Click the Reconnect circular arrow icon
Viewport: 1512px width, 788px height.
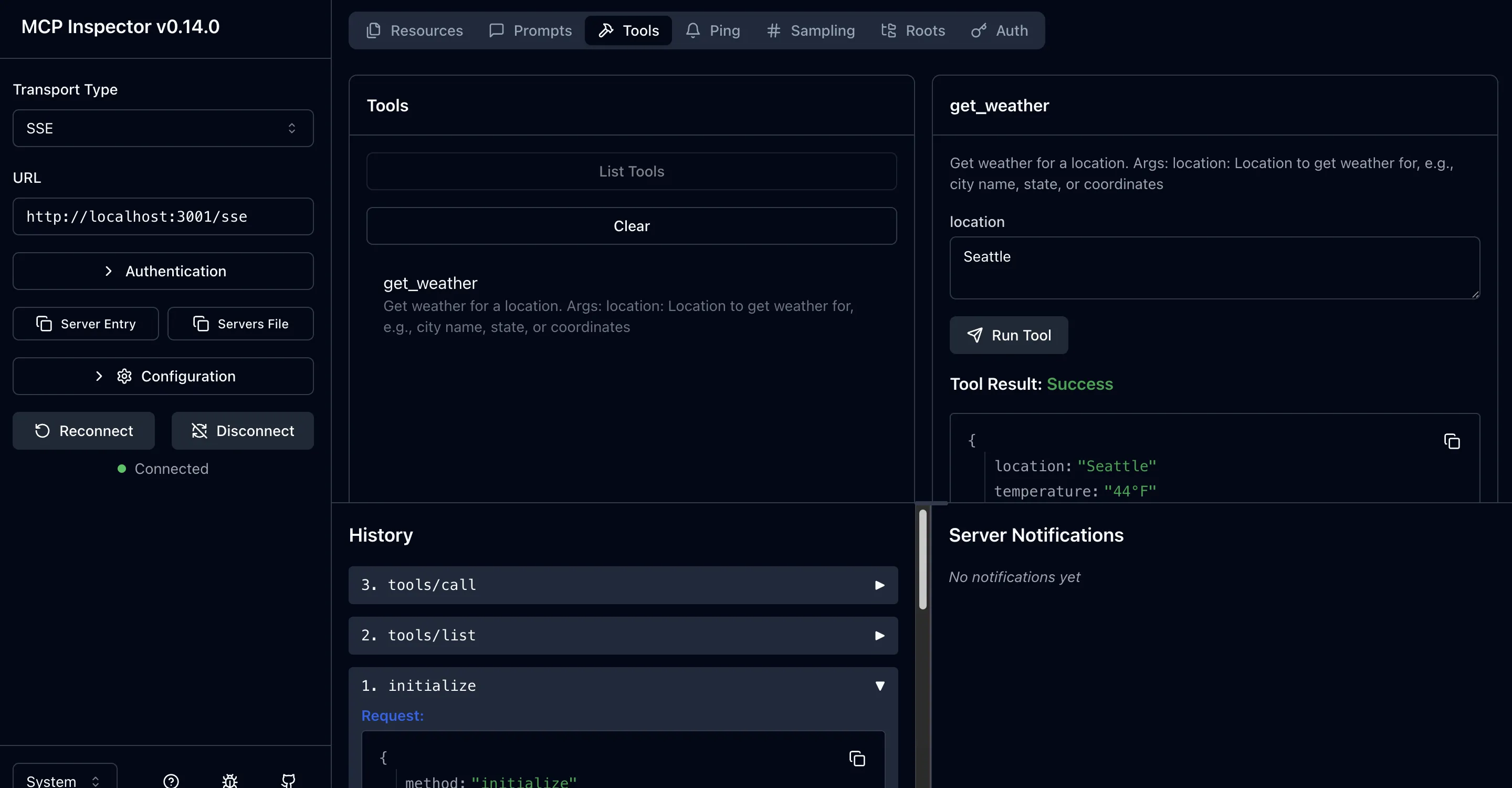click(42, 431)
